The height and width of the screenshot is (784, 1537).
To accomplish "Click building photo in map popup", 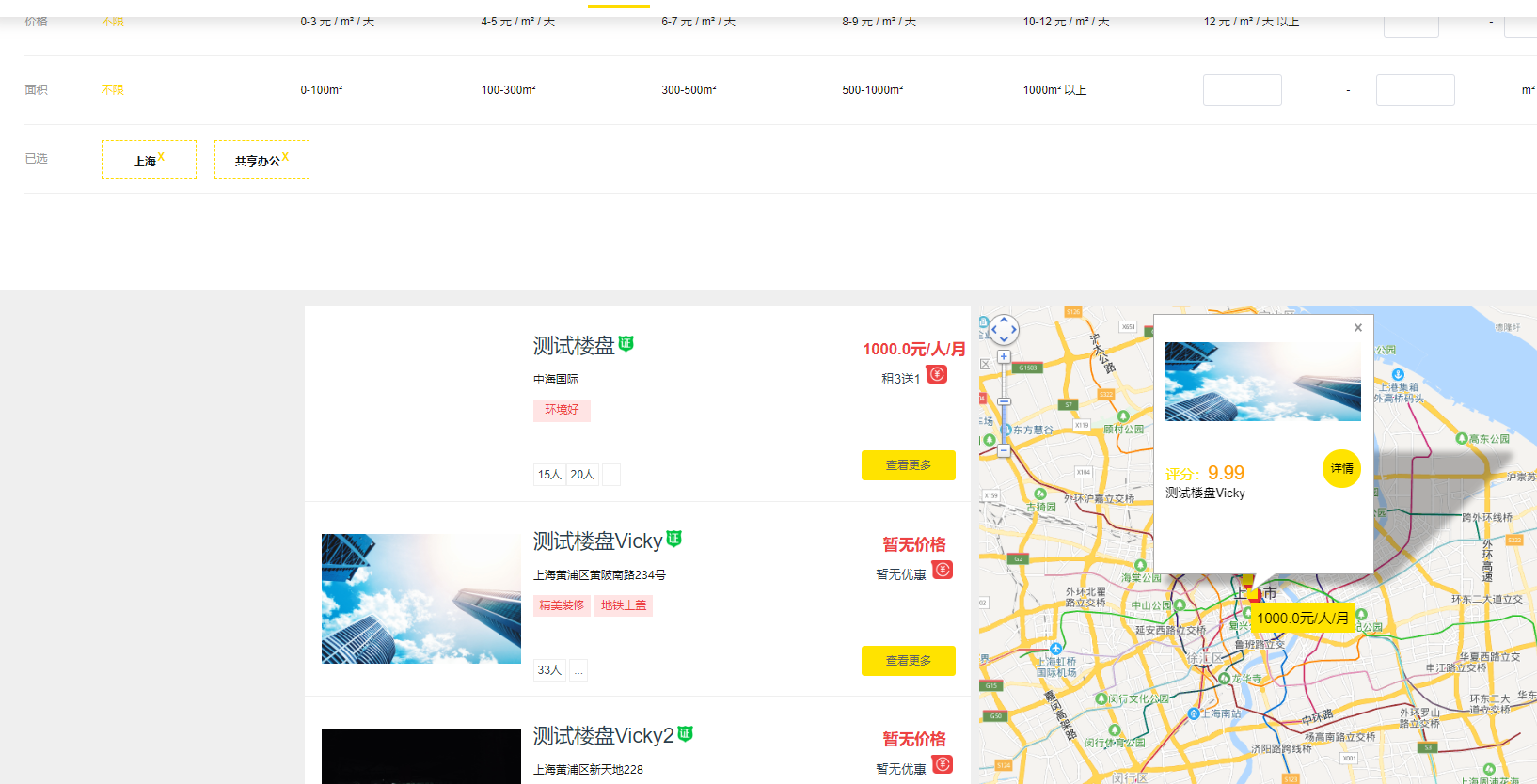I will click(x=1263, y=382).
